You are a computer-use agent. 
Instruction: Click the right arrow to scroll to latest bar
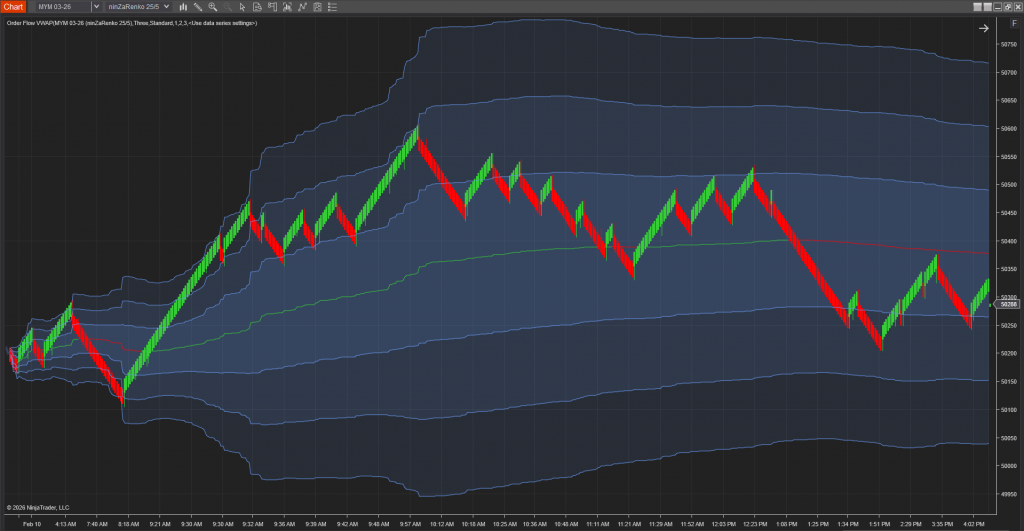point(983,29)
